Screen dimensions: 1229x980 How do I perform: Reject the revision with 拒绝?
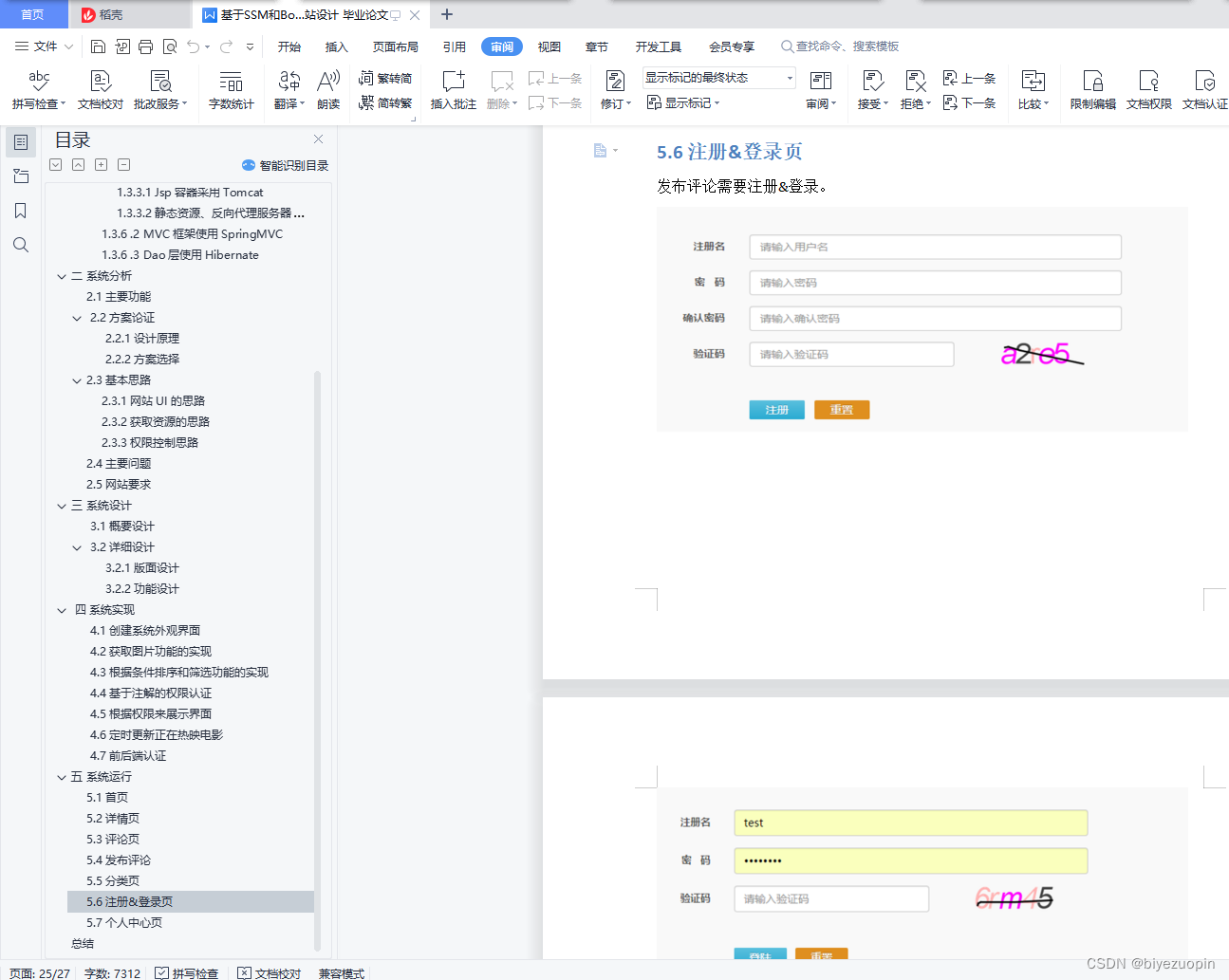click(x=916, y=90)
